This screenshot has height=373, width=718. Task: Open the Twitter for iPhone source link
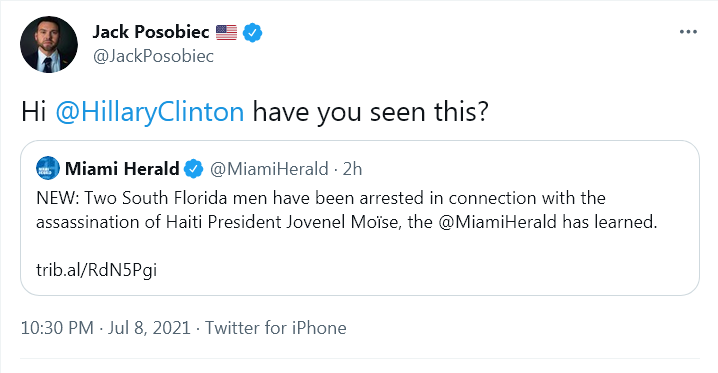pos(276,328)
